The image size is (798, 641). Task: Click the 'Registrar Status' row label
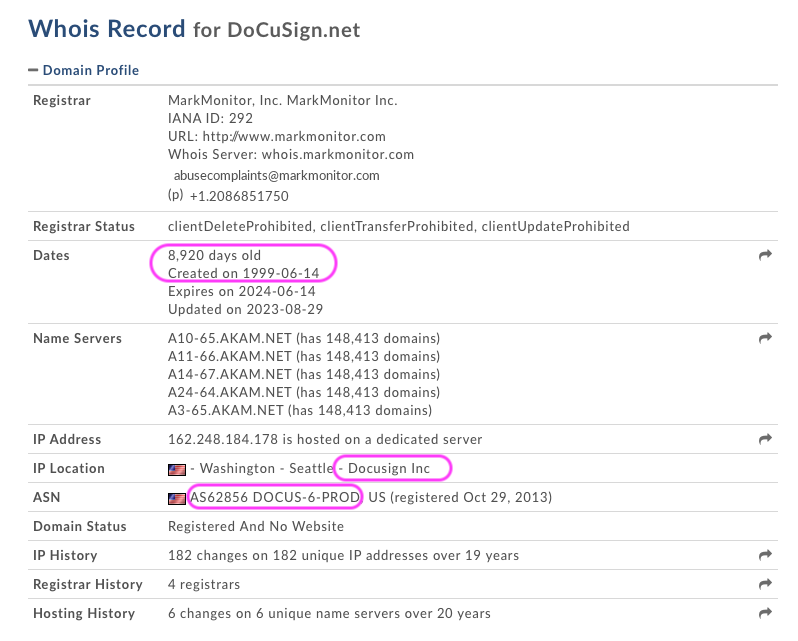[x=84, y=226]
